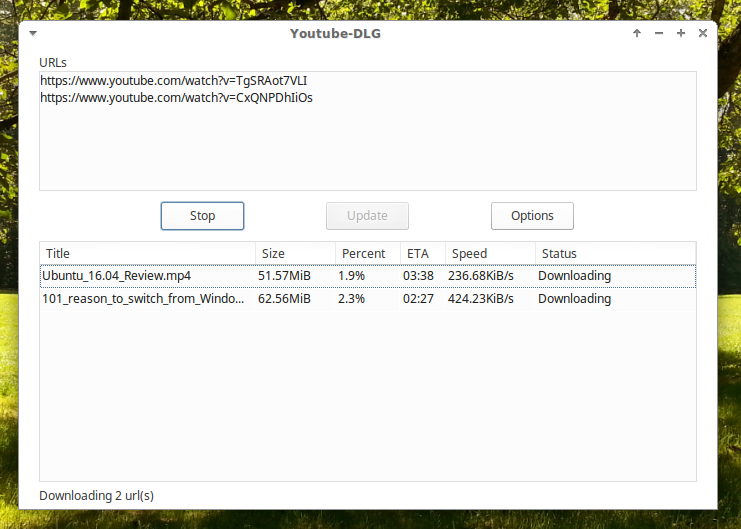Click the 424.23KiB/s speed cell

(x=481, y=299)
